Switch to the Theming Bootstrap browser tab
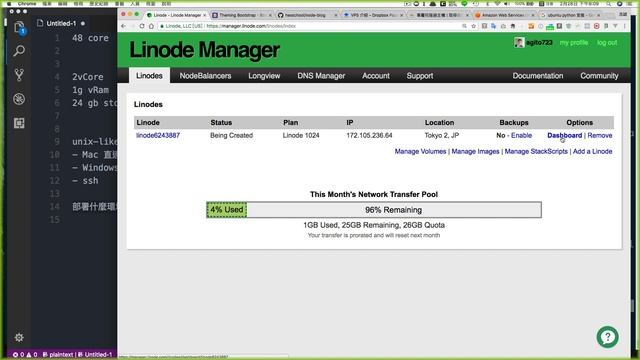Viewport: 640px width, 360px height. 241,15
